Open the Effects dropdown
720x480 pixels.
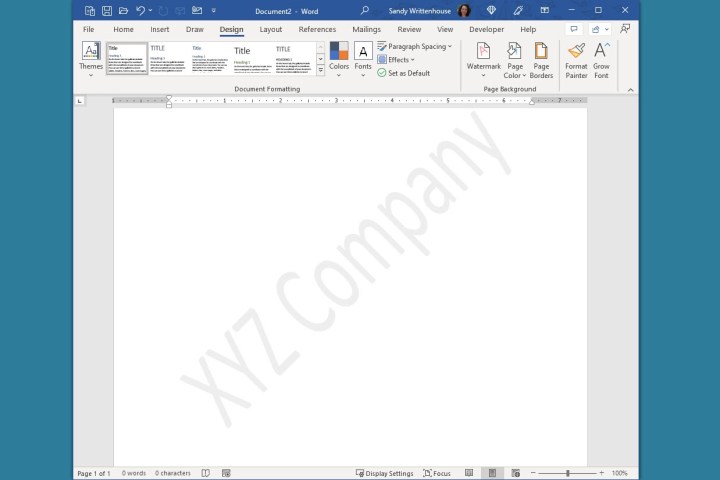[x=396, y=60]
